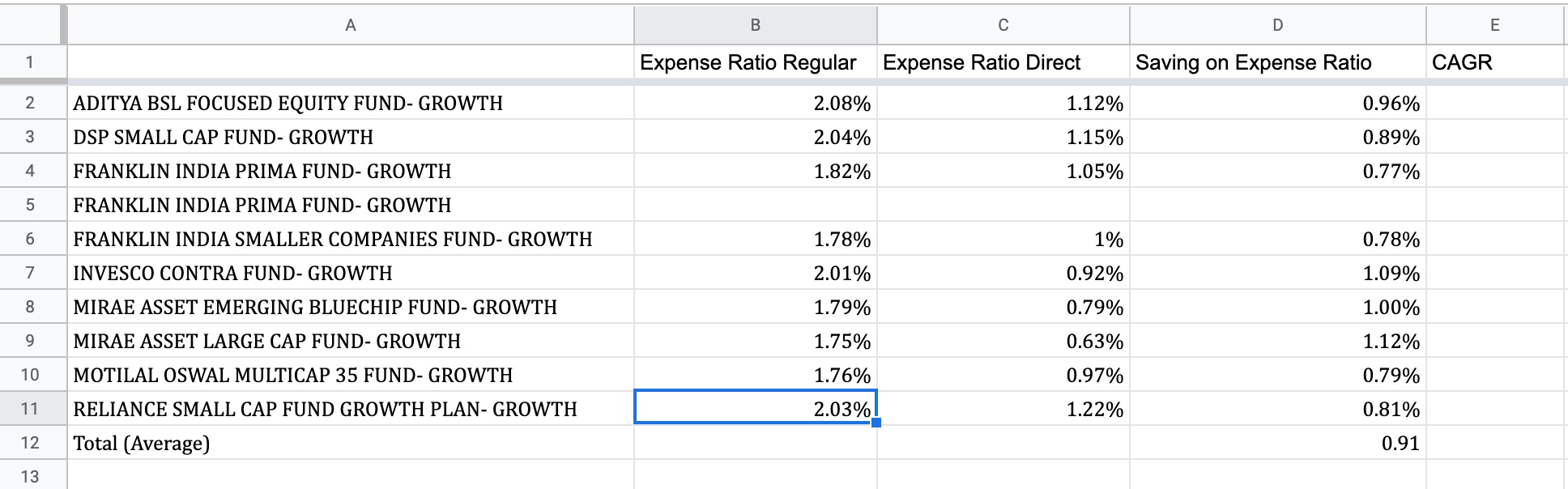
Task: Click the 2.04% regular expense cell
Action: [755, 137]
